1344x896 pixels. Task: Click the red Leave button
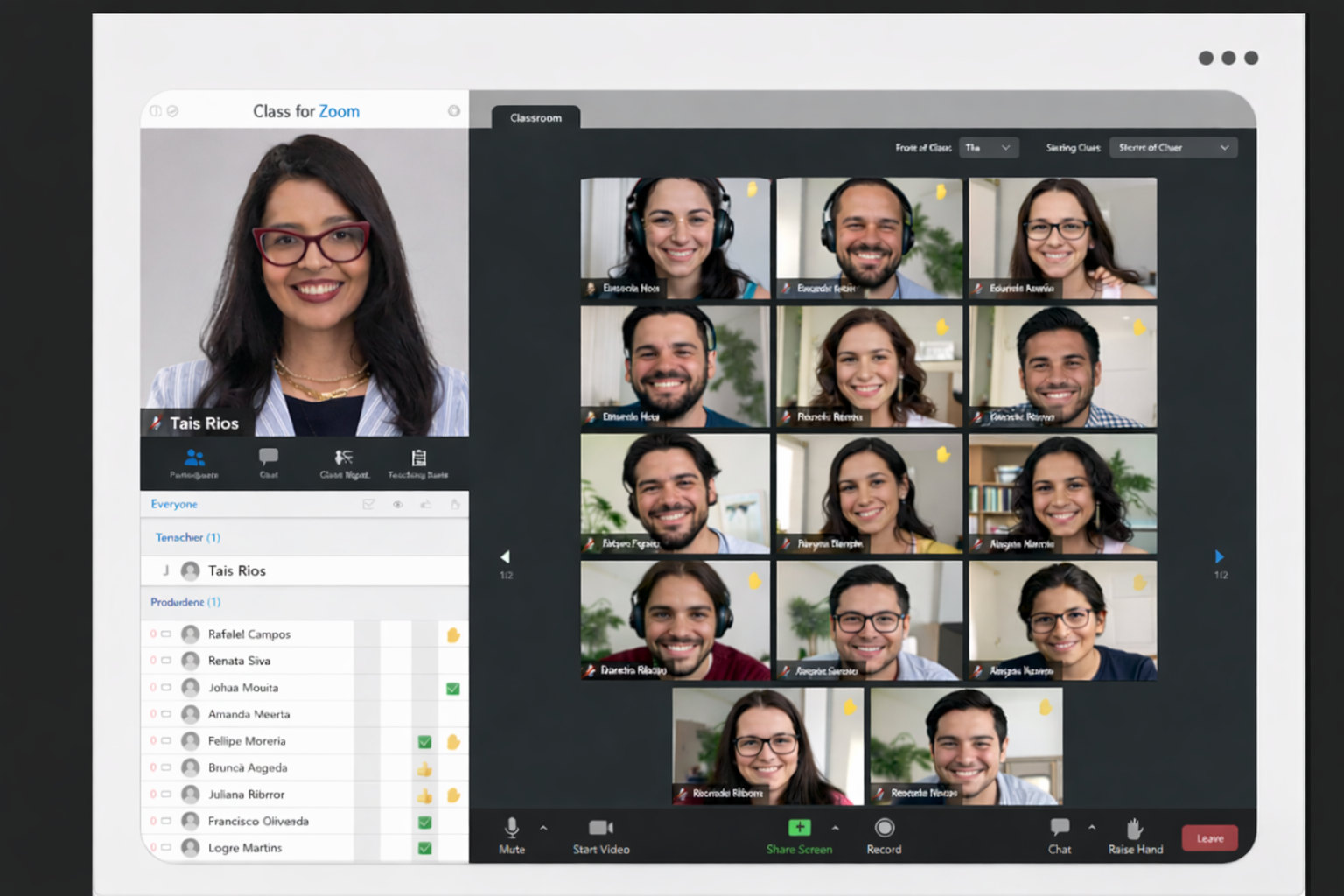tap(1209, 838)
